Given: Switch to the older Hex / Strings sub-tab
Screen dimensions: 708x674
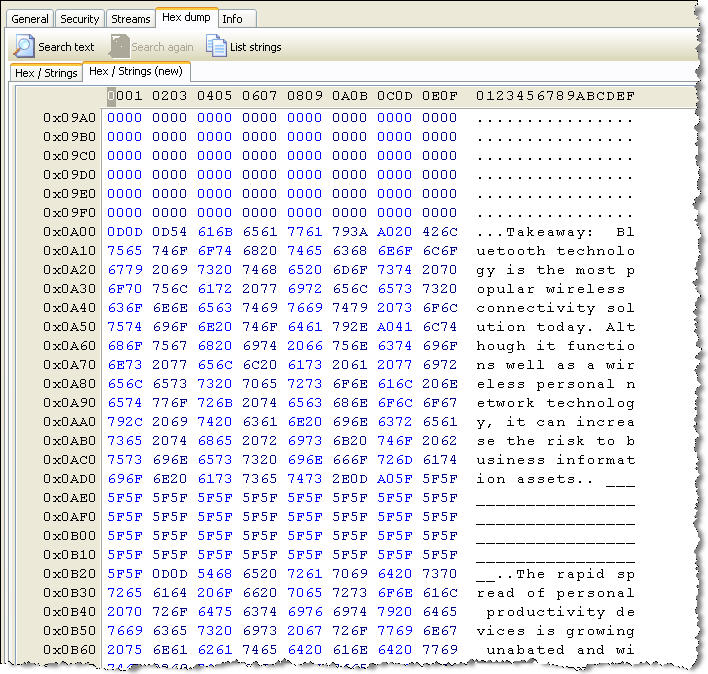Looking at the screenshot, I should point(45,73).
